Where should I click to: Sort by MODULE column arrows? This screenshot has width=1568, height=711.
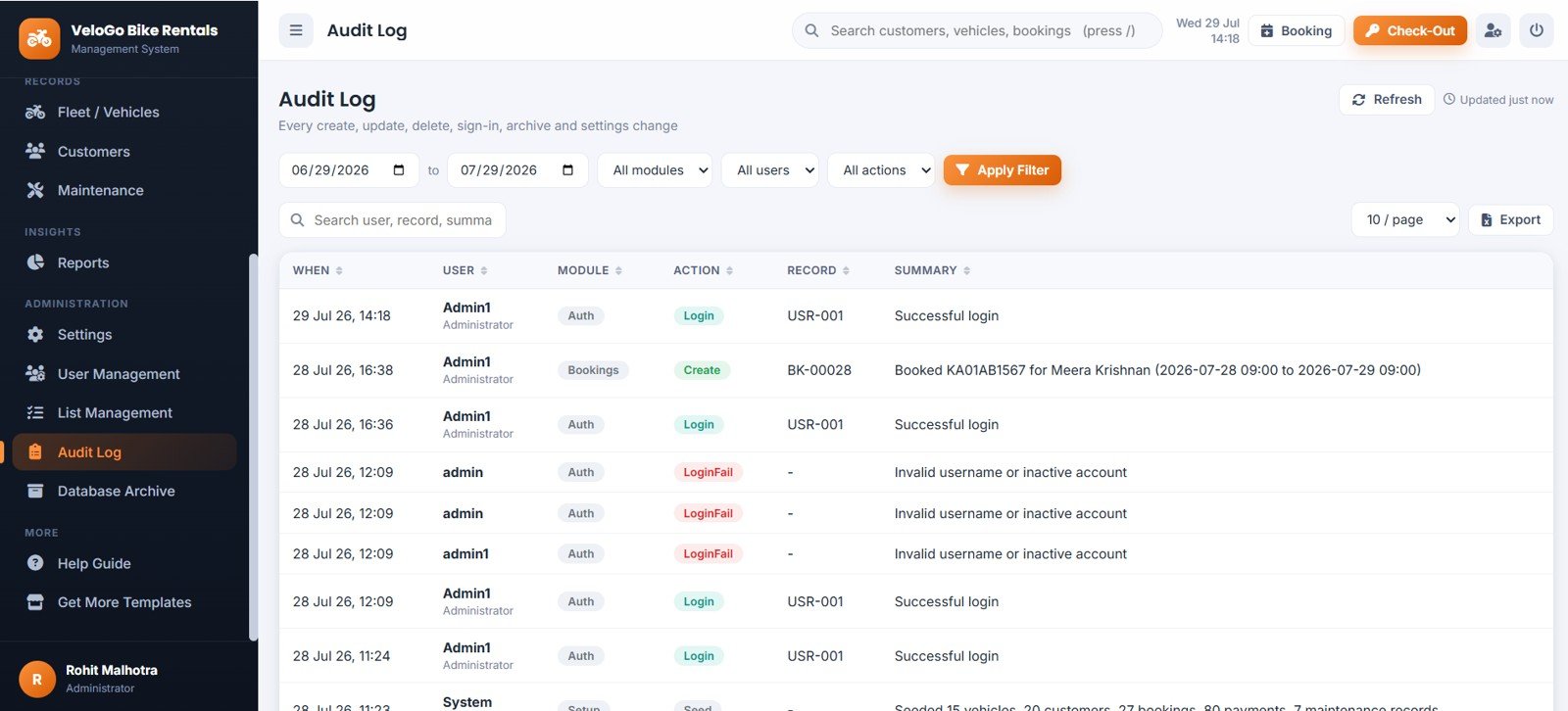(618, 270)
